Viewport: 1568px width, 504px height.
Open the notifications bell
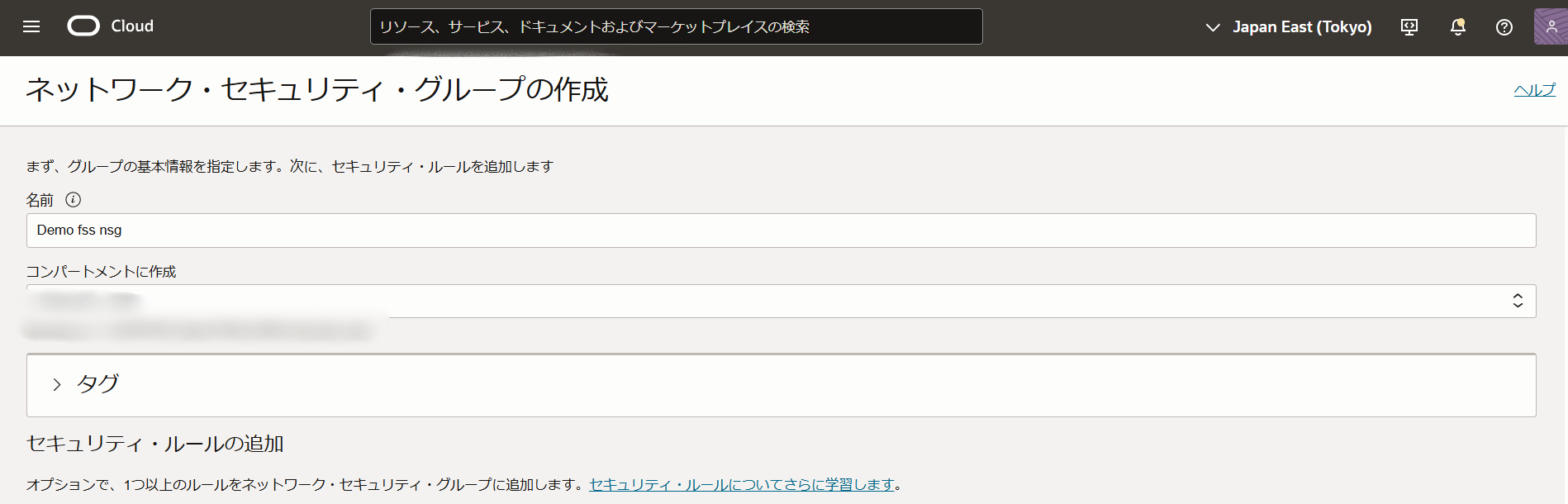pos(1458,27)
